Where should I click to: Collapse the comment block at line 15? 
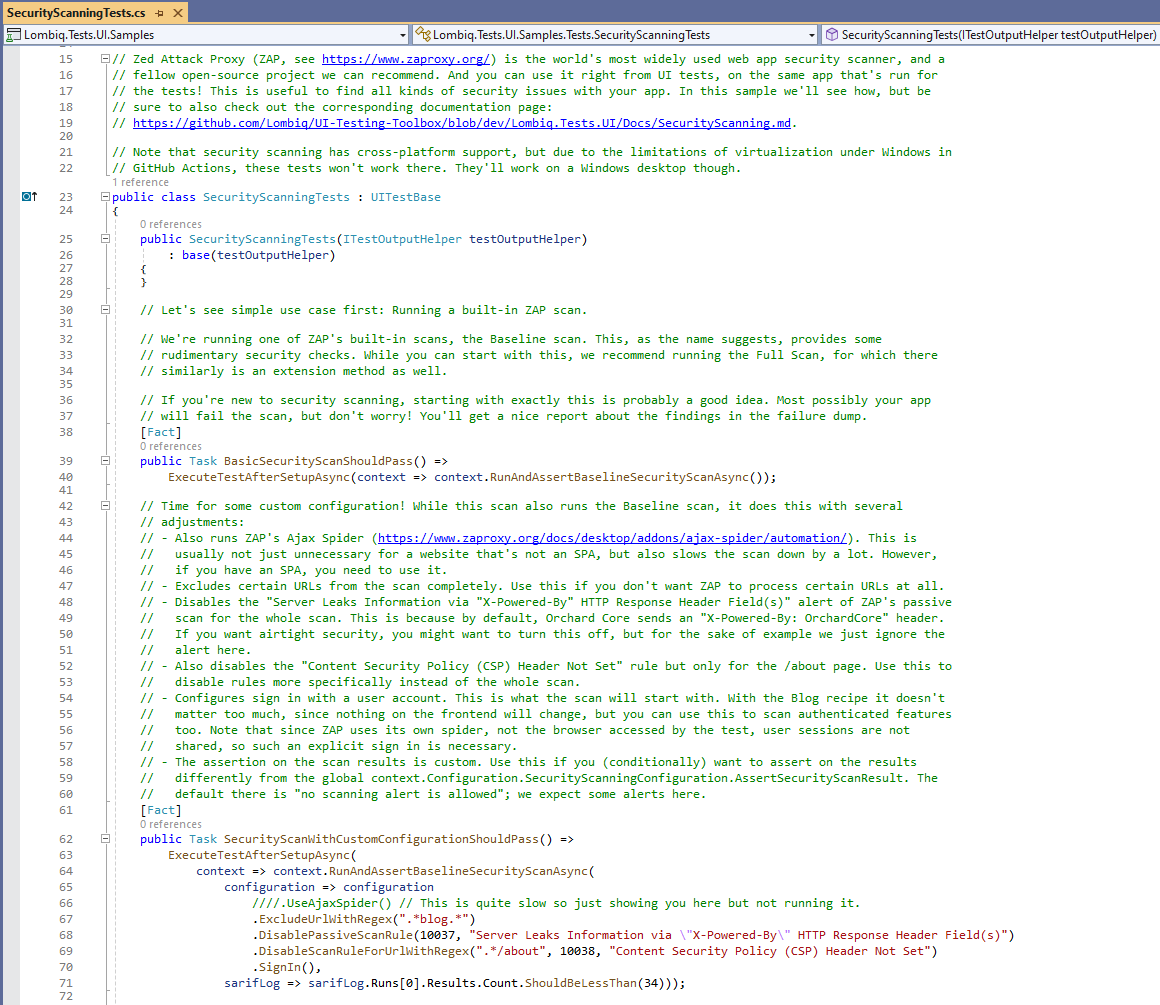pyautogui.click(x=105, y=59)
